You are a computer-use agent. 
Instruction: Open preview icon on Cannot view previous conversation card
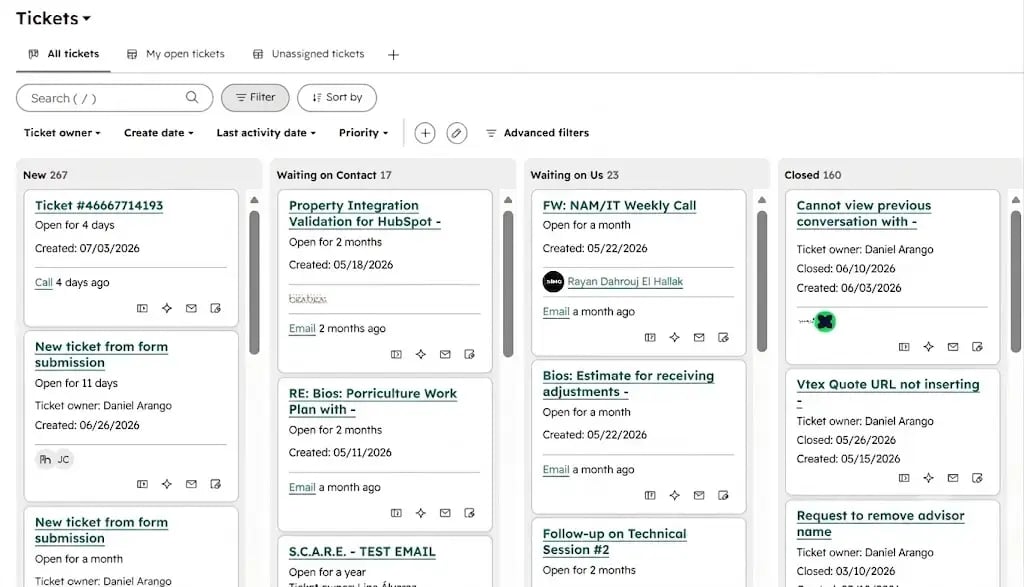904,347
